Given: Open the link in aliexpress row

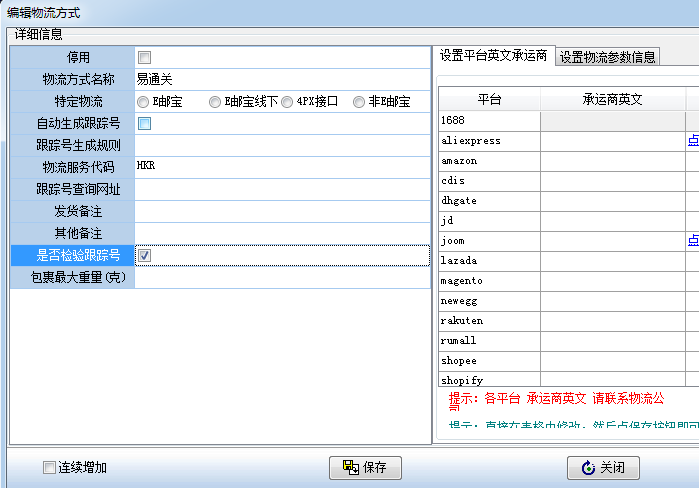Looking at the screenshot, I should click(693, 141).
